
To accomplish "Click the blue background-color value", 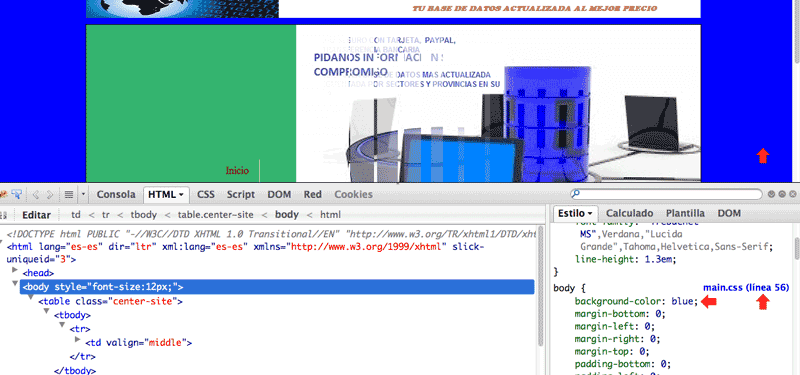I will click(682, 302).
